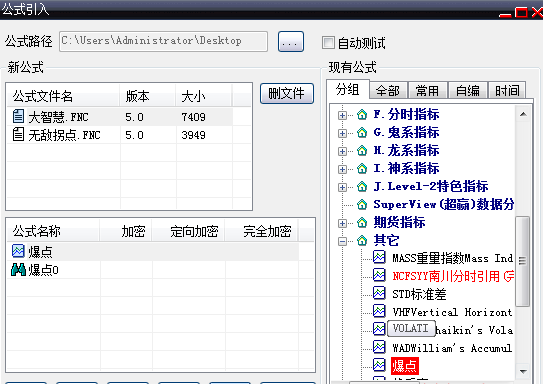The width and height of the screenshot is (543, 384).
Task: Click the chart icon of STD标准差
Action: (379, 293)
